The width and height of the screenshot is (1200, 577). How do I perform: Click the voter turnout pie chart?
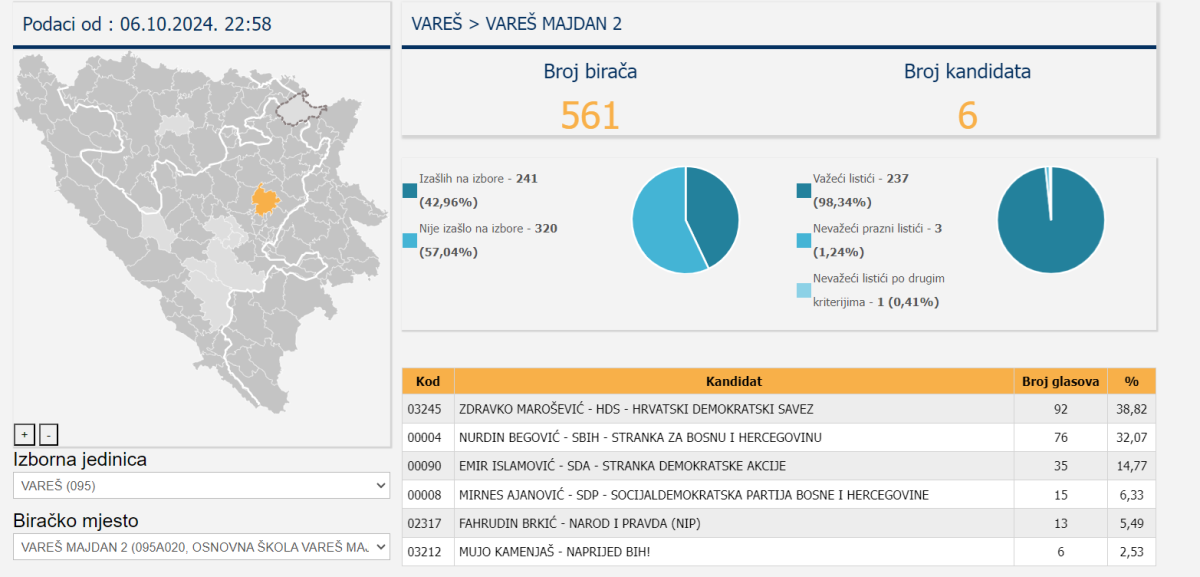click(x=686, y=220)
